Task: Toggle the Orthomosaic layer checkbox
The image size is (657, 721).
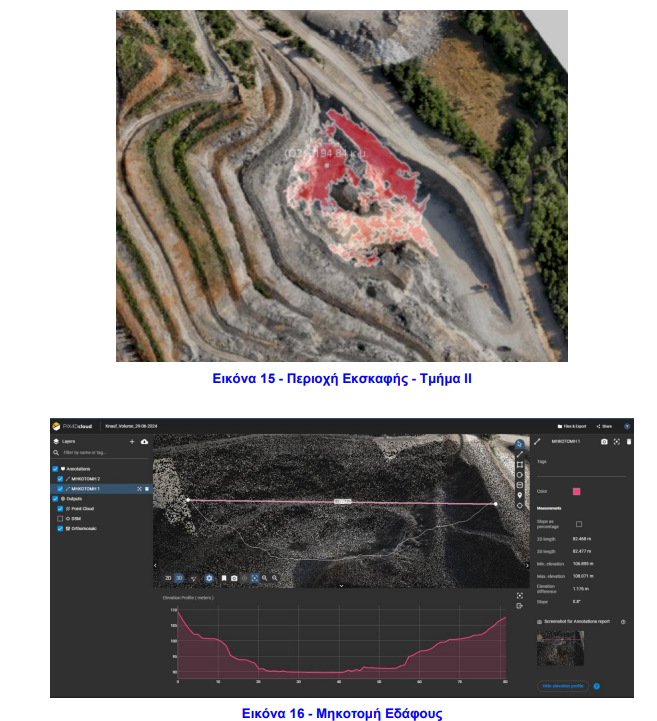Action: 60,529
